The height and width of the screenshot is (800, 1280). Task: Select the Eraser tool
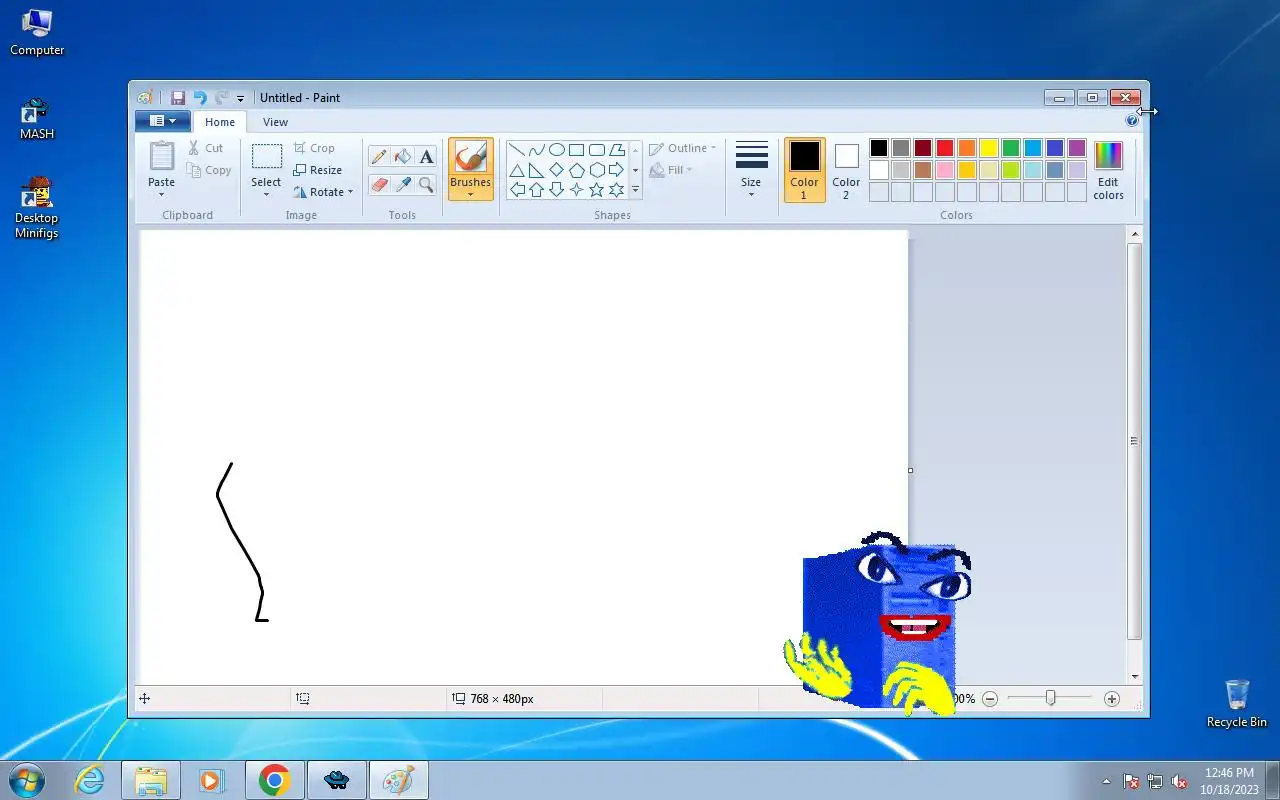pos(379,184)
